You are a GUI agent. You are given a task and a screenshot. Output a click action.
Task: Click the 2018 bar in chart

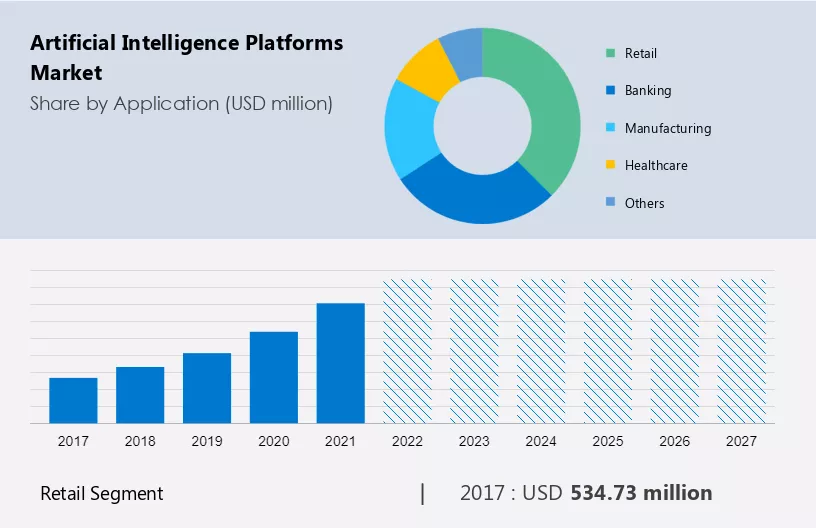point(140,395)
